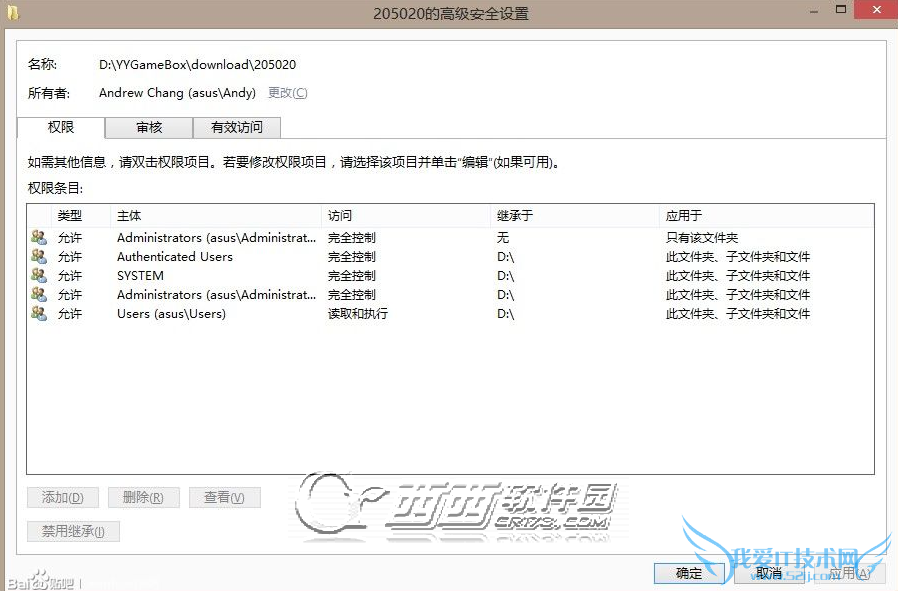
Task: Select the SYSTEM permission entry
Action: [x=450, y=275]
